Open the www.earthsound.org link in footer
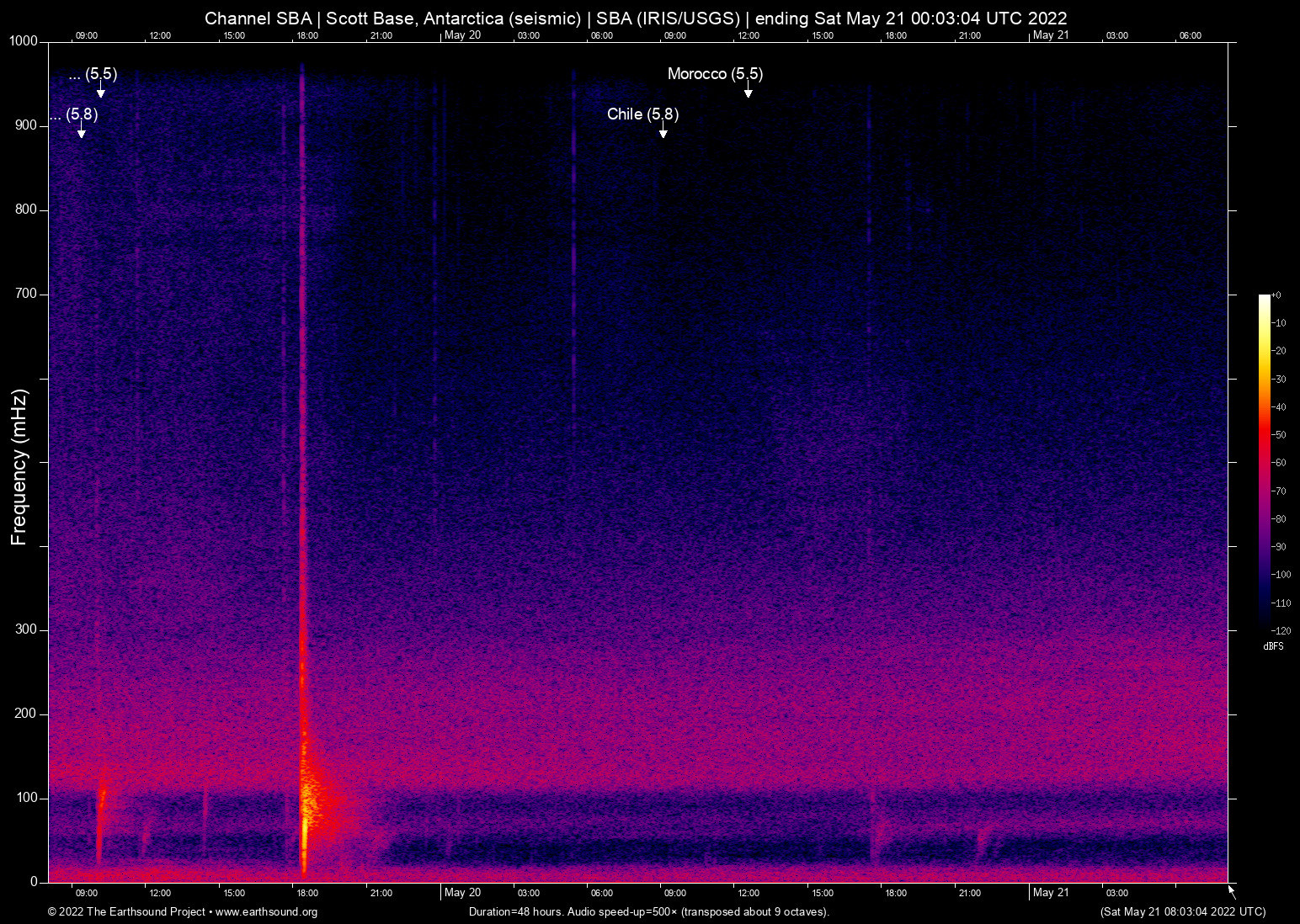The image size is (1300, 924). tap(266, 912)
